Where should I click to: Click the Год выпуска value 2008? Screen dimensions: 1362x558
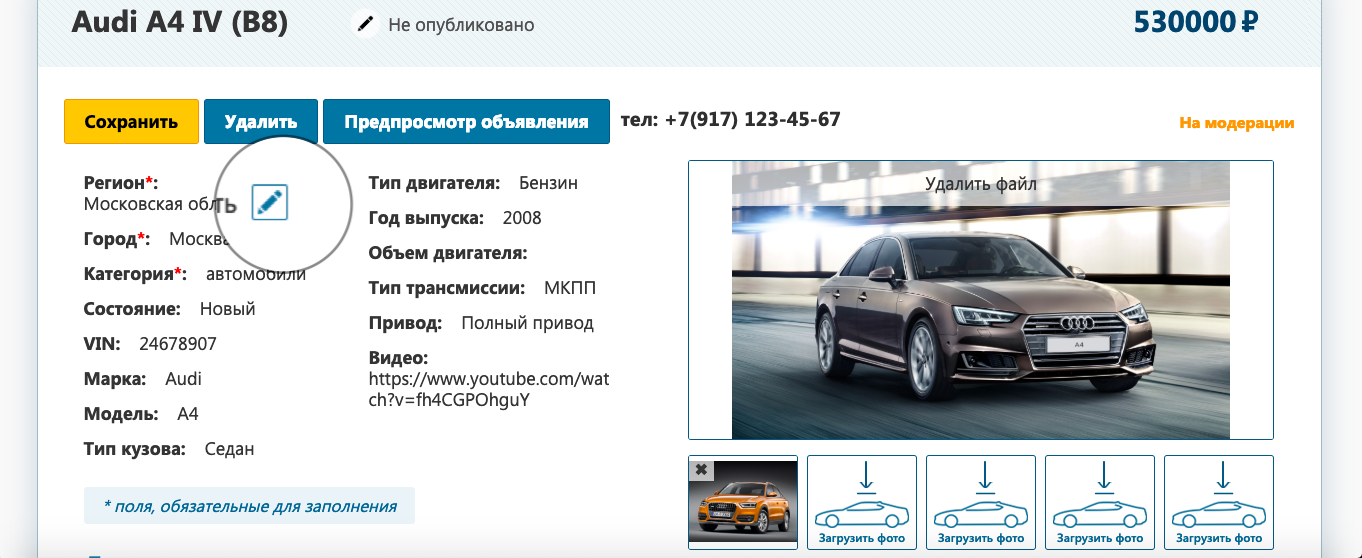522,218
